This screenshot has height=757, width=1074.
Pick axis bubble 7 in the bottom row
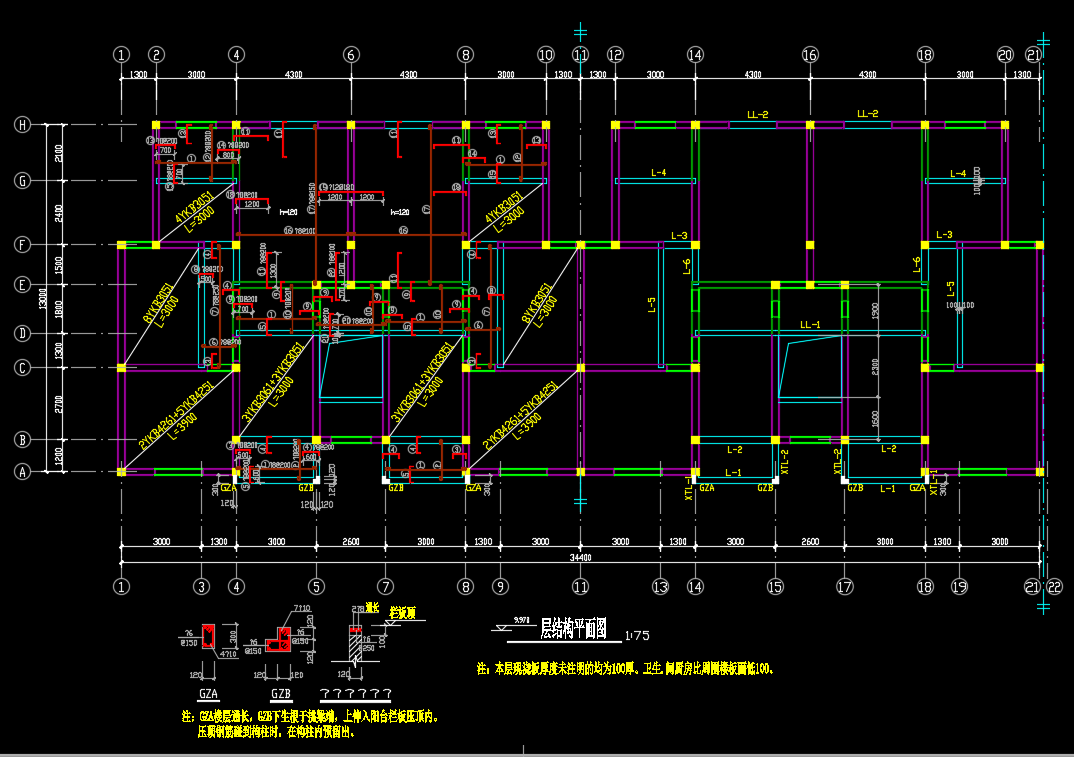point(386,587)
